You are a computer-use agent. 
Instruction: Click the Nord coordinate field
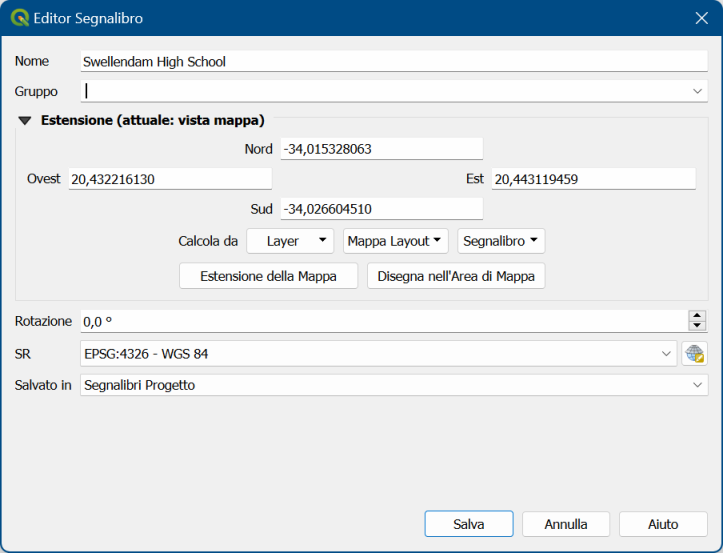click(382, 149)
